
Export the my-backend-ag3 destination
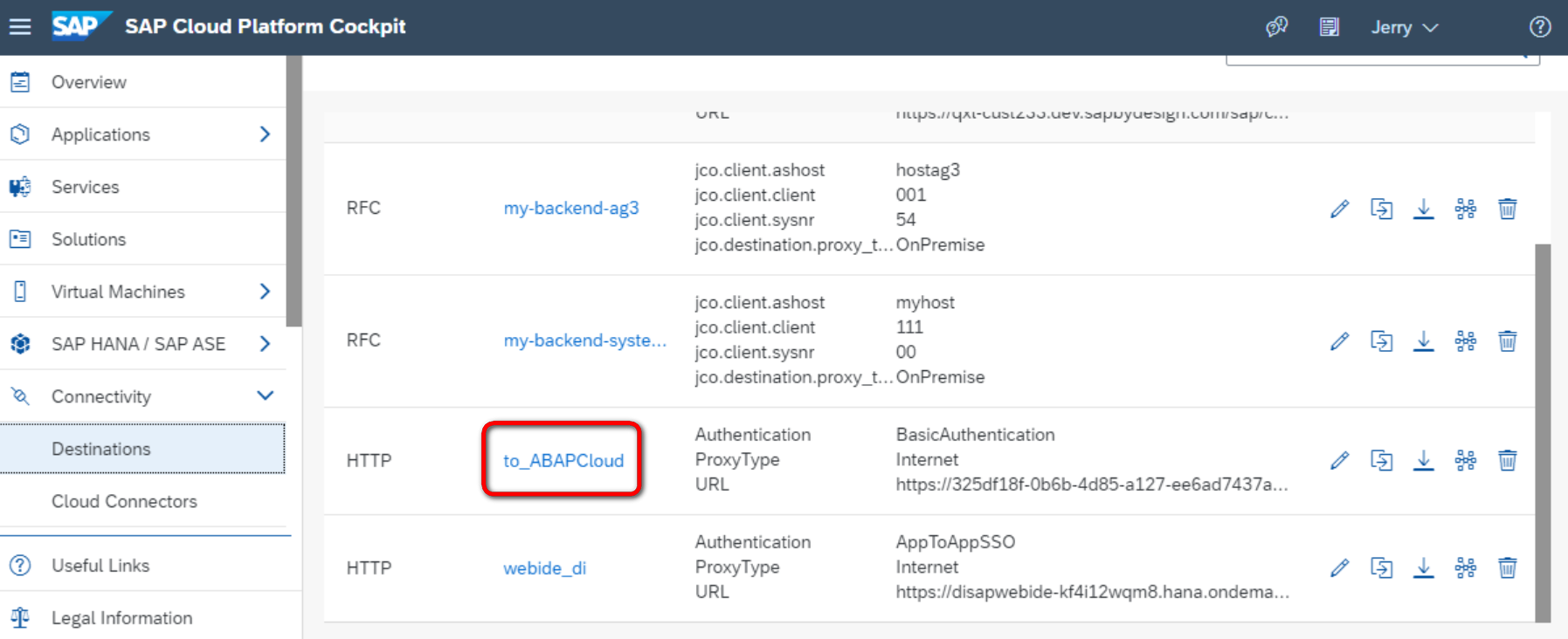point(1424,209)
